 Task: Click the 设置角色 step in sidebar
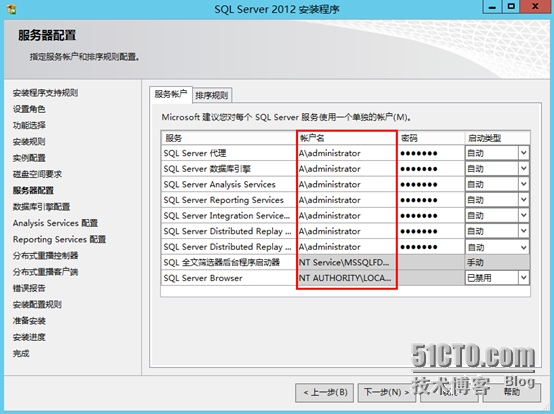pyautogui.click(x=29, y=109)
